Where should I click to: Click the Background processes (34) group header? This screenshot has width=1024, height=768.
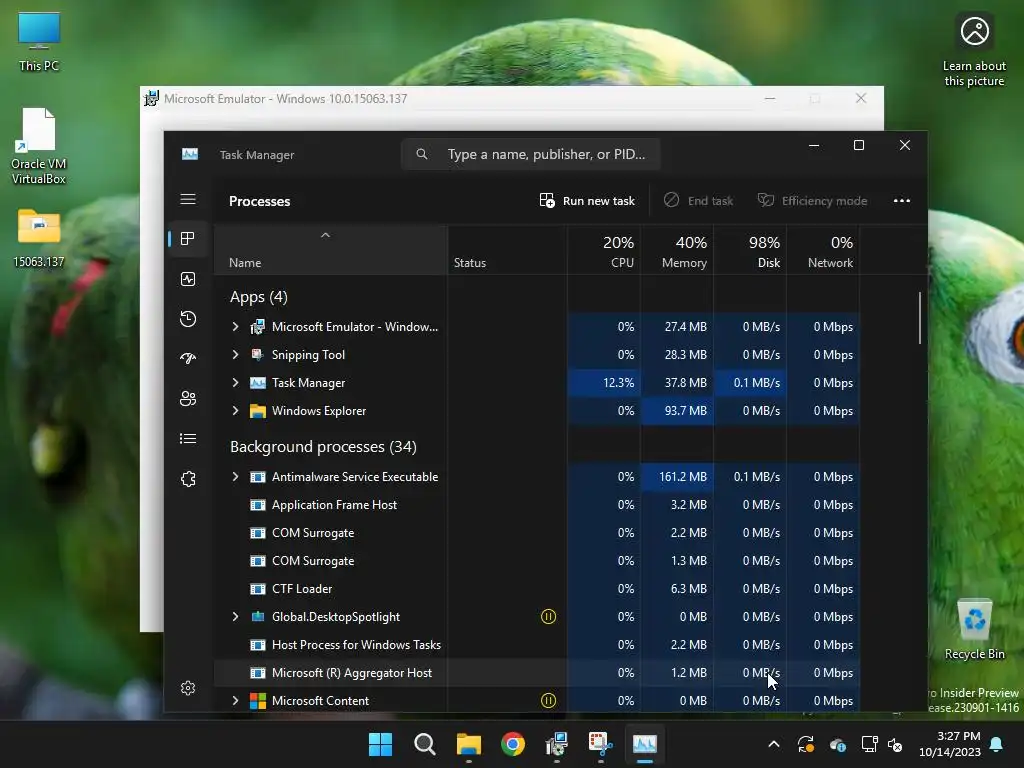click(x=323, y=447)
